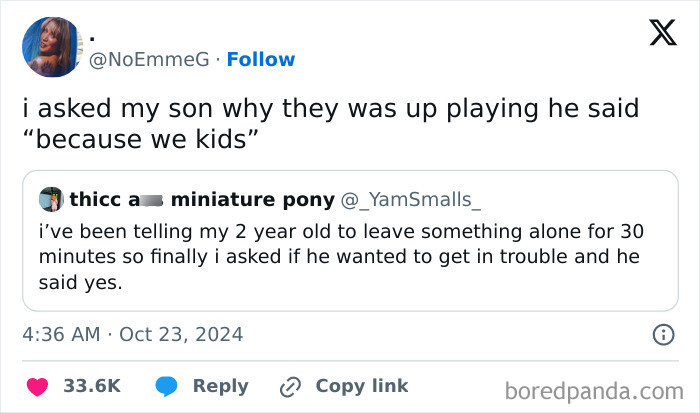This screenshot has width=700, height=413.
Task: Click the @_YamSmalls_ handle
Action: tap(411, 199)
